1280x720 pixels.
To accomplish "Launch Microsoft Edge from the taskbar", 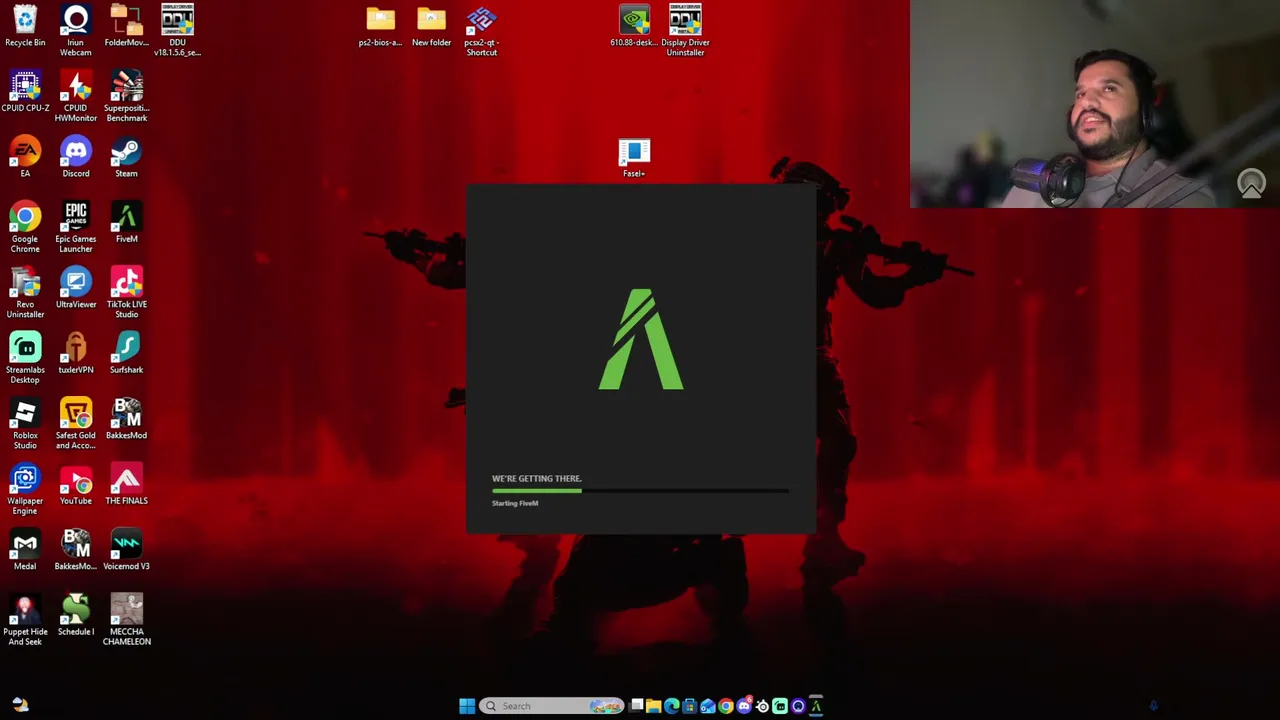I will 671,706.
